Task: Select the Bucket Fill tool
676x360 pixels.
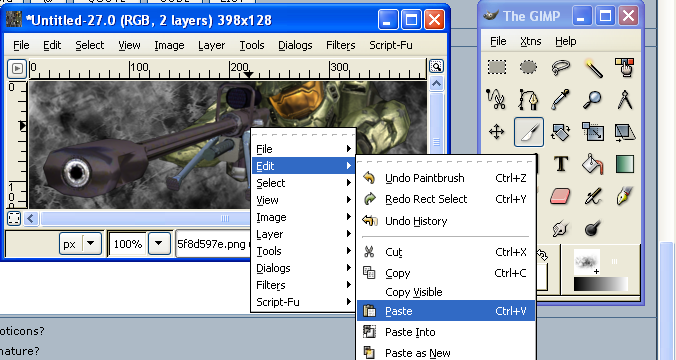Action: point(593,164)
